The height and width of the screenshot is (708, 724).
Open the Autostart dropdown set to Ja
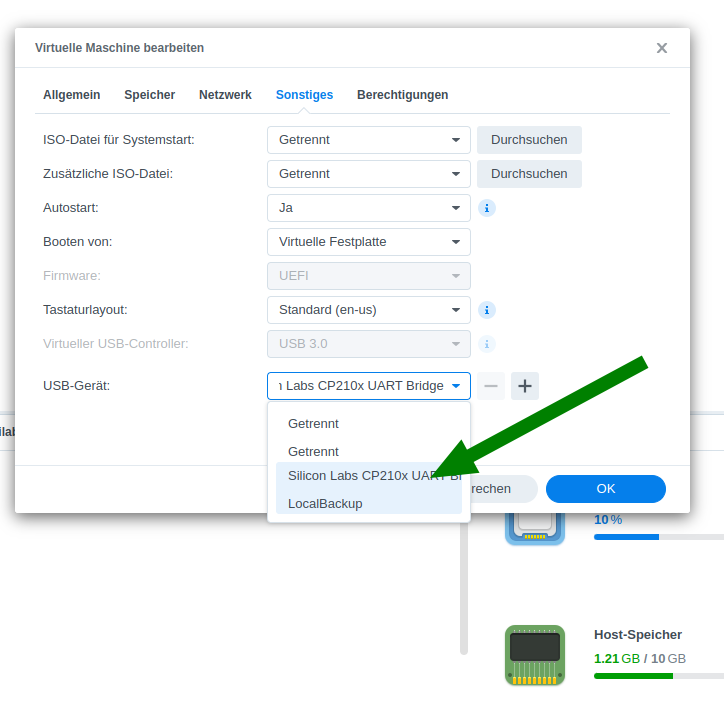[368, 208]
